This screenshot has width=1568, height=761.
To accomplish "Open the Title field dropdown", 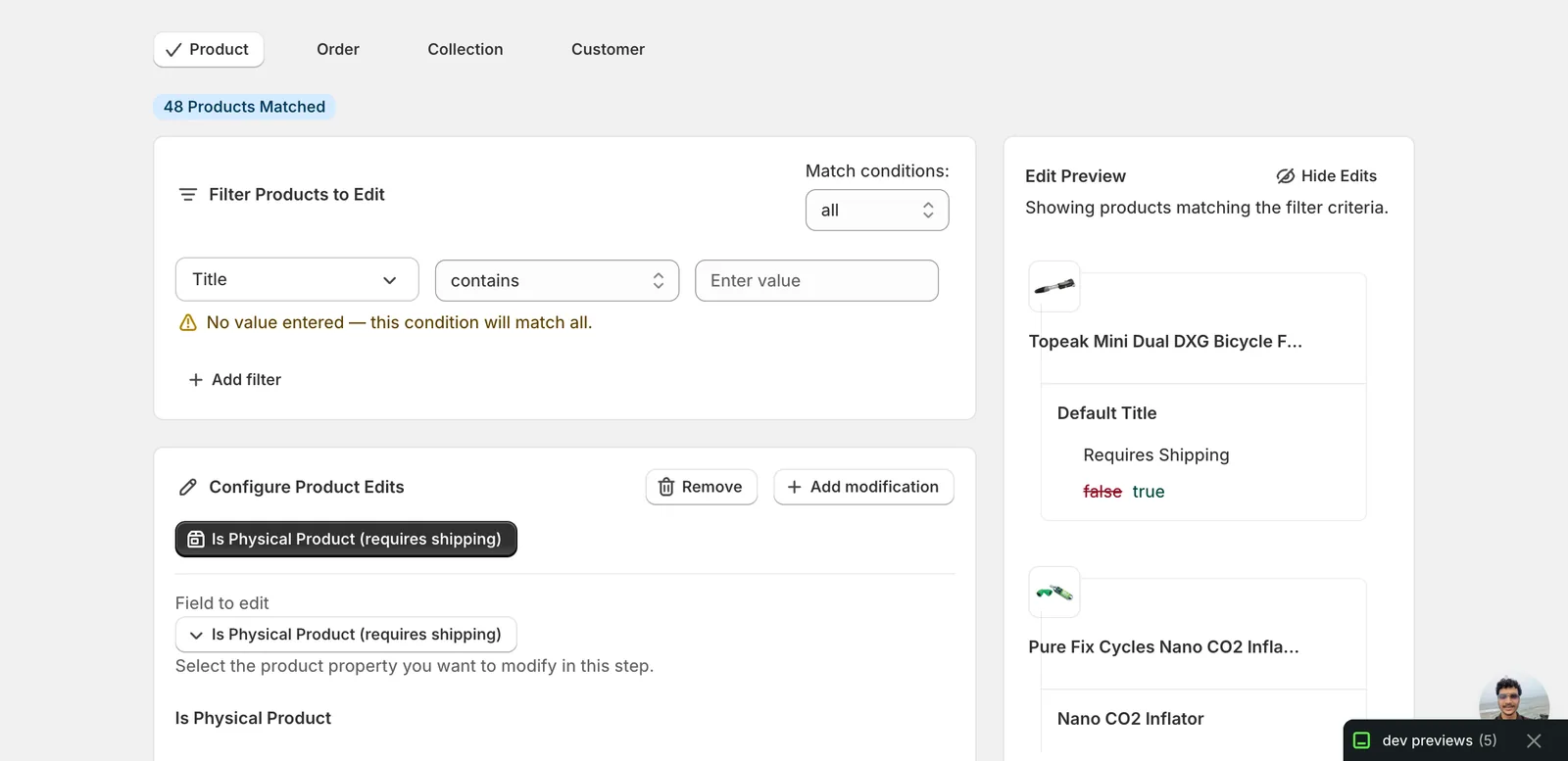I will (x=297, y=280).
